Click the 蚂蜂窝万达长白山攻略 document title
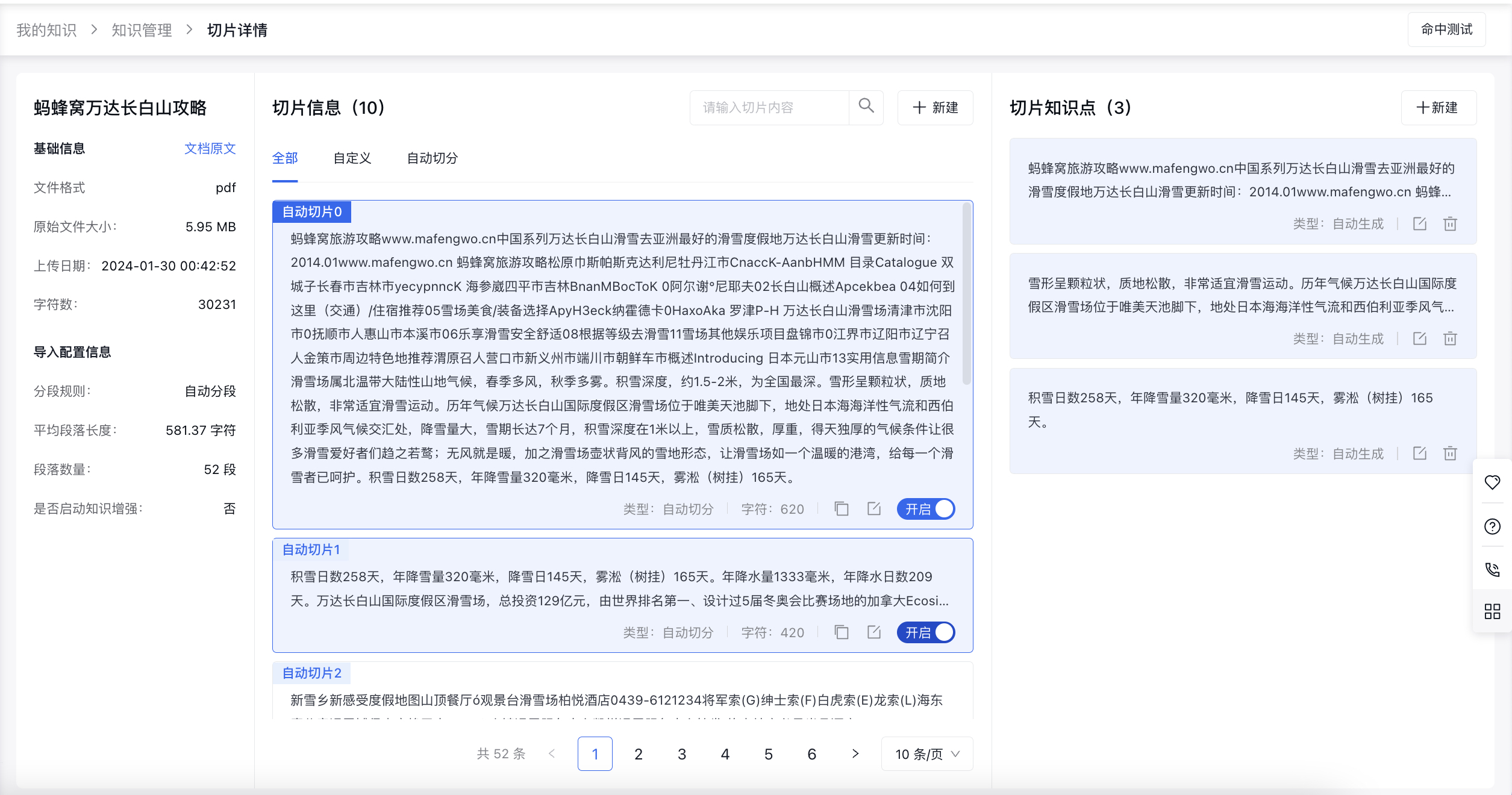1512x795 pixels. point(120,107)
